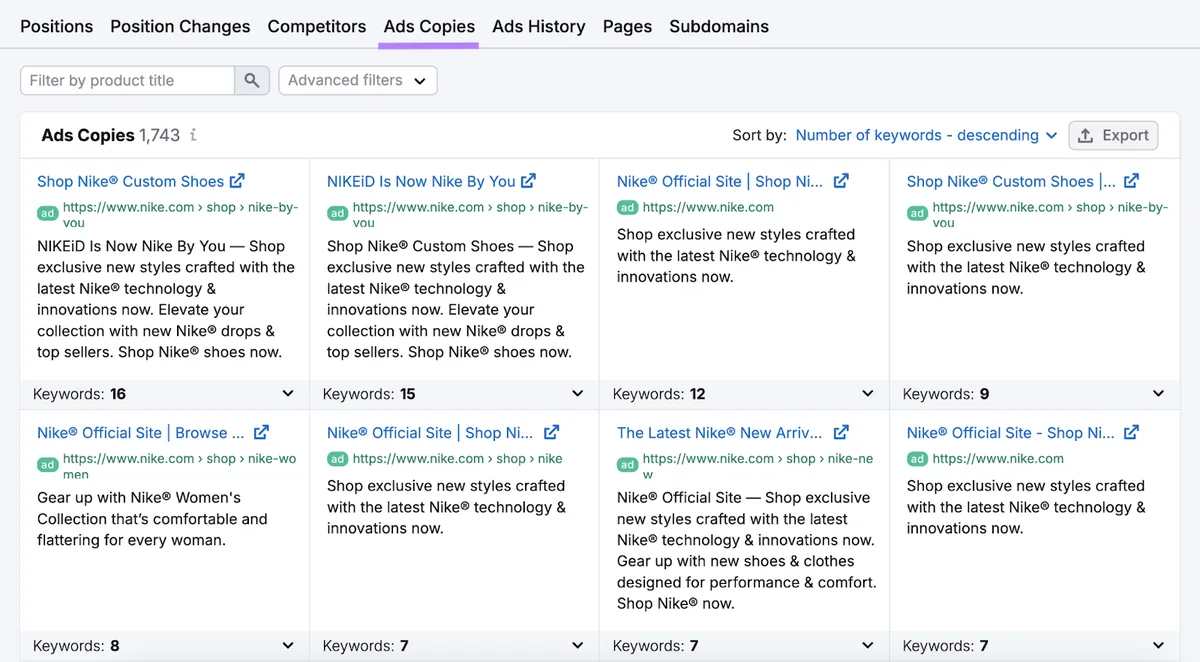1200x662 pixels.
Task: Expand keywords chevron under 7-keyword Nike Official Site | Shop ad
Action: [577, 646]
